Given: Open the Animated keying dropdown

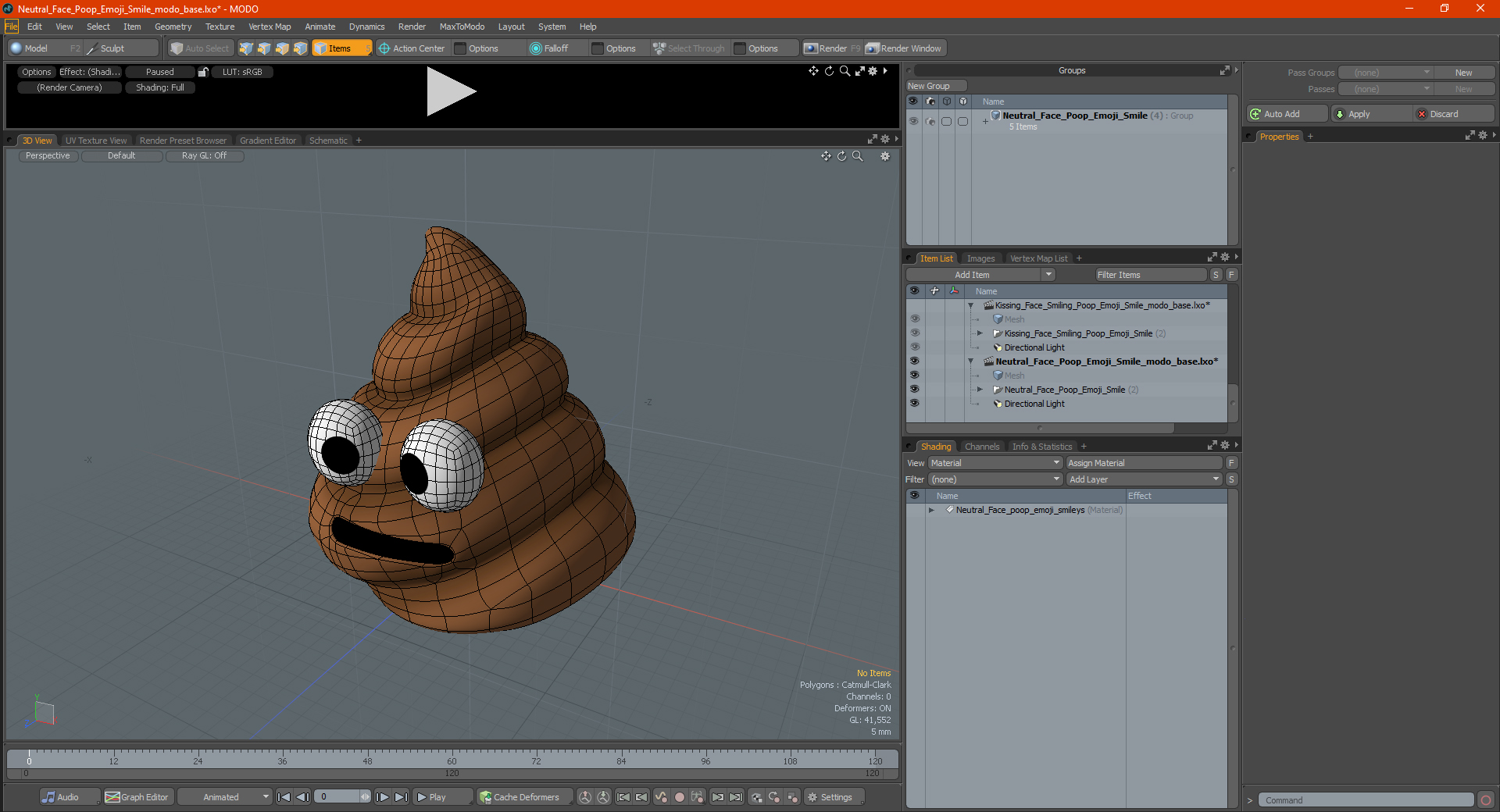Looking at the screenshot, I should tap(225, 797).
